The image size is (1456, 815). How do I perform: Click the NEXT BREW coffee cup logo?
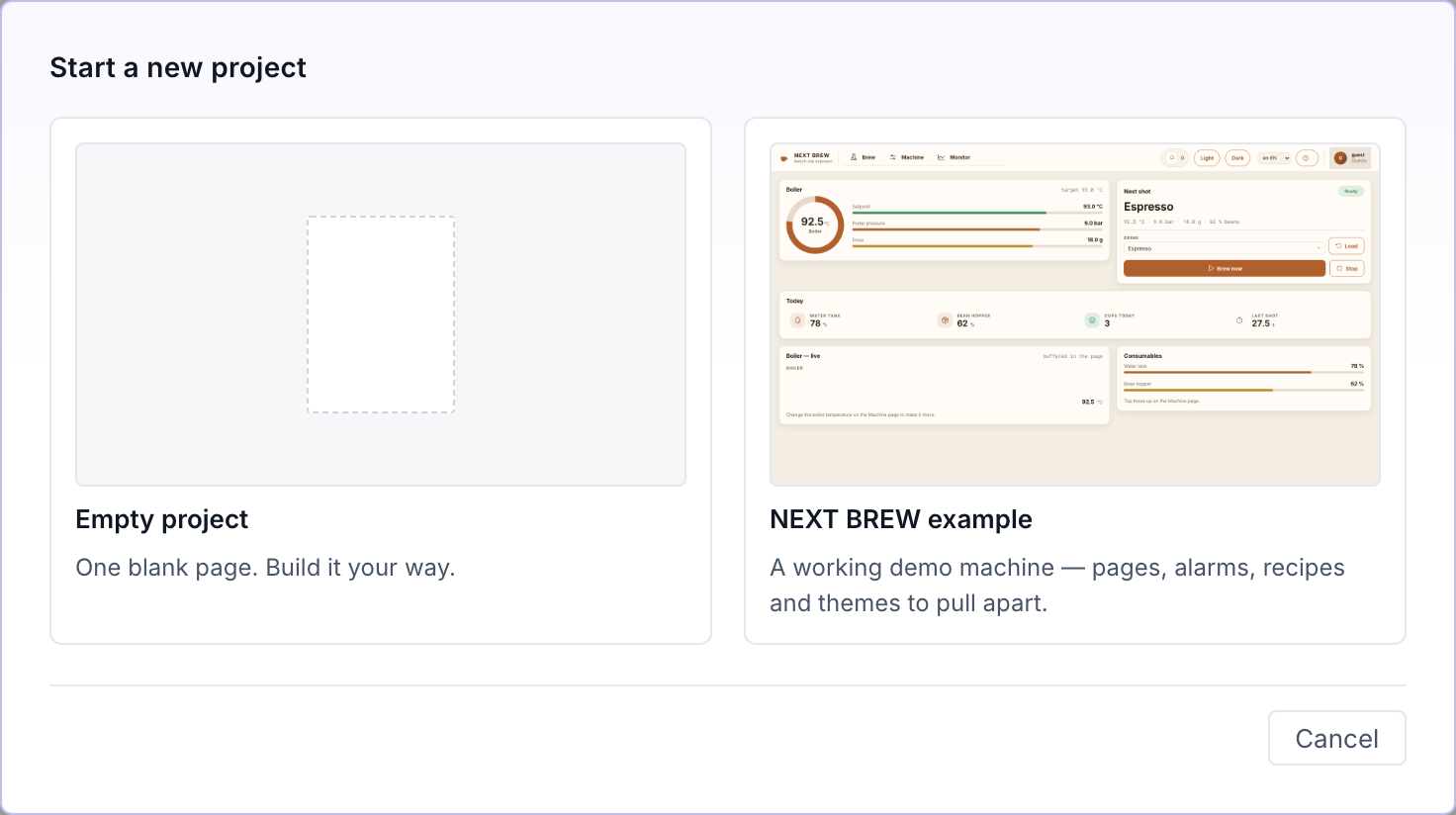tap(784, 157)
